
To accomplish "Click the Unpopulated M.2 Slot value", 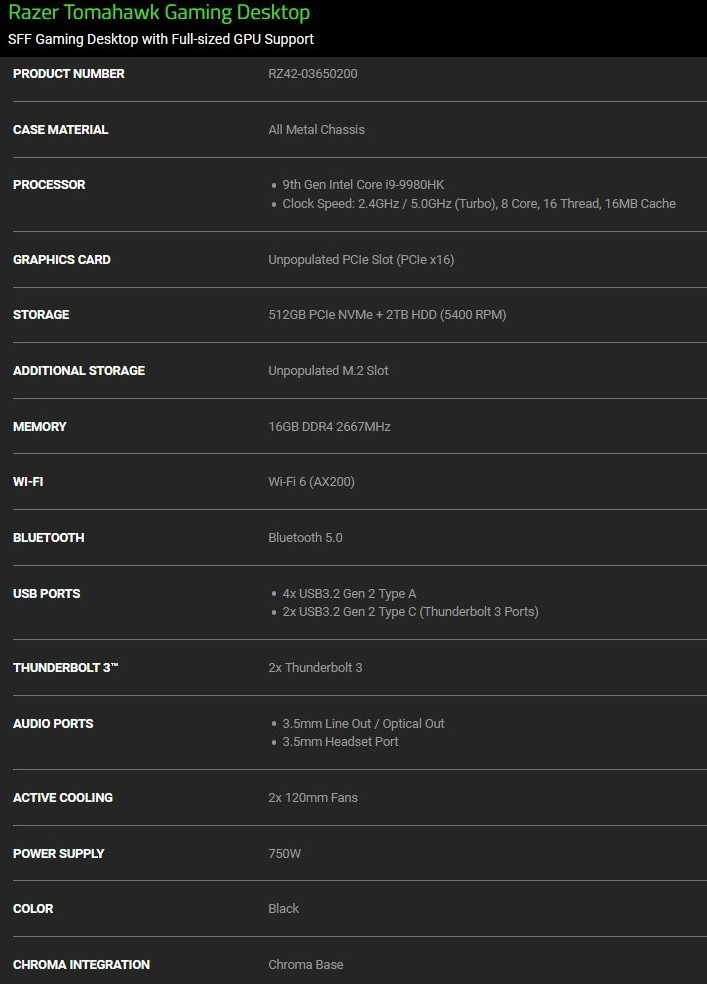I will point(328,371).
